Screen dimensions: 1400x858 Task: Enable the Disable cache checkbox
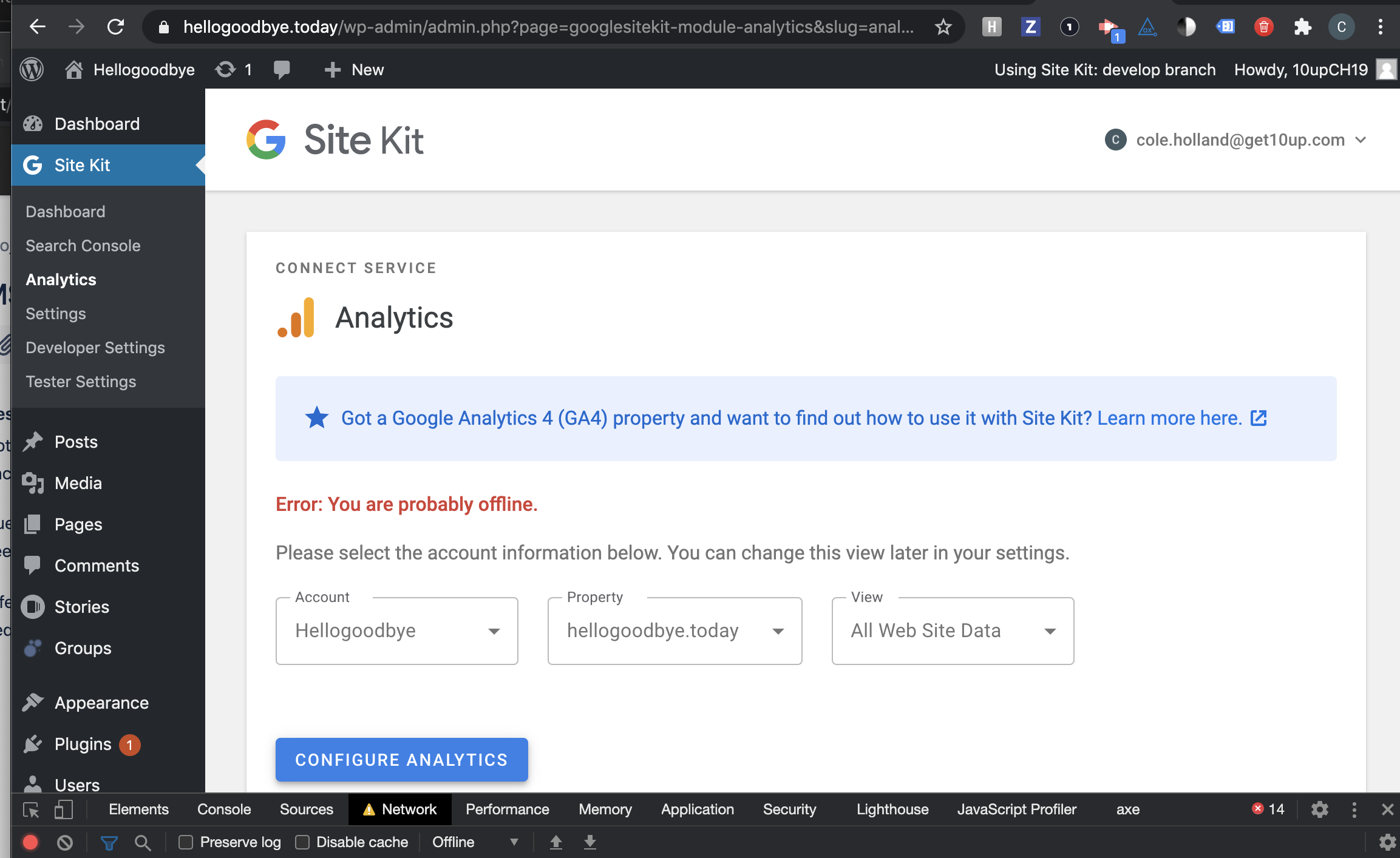[x=302, y=842]
